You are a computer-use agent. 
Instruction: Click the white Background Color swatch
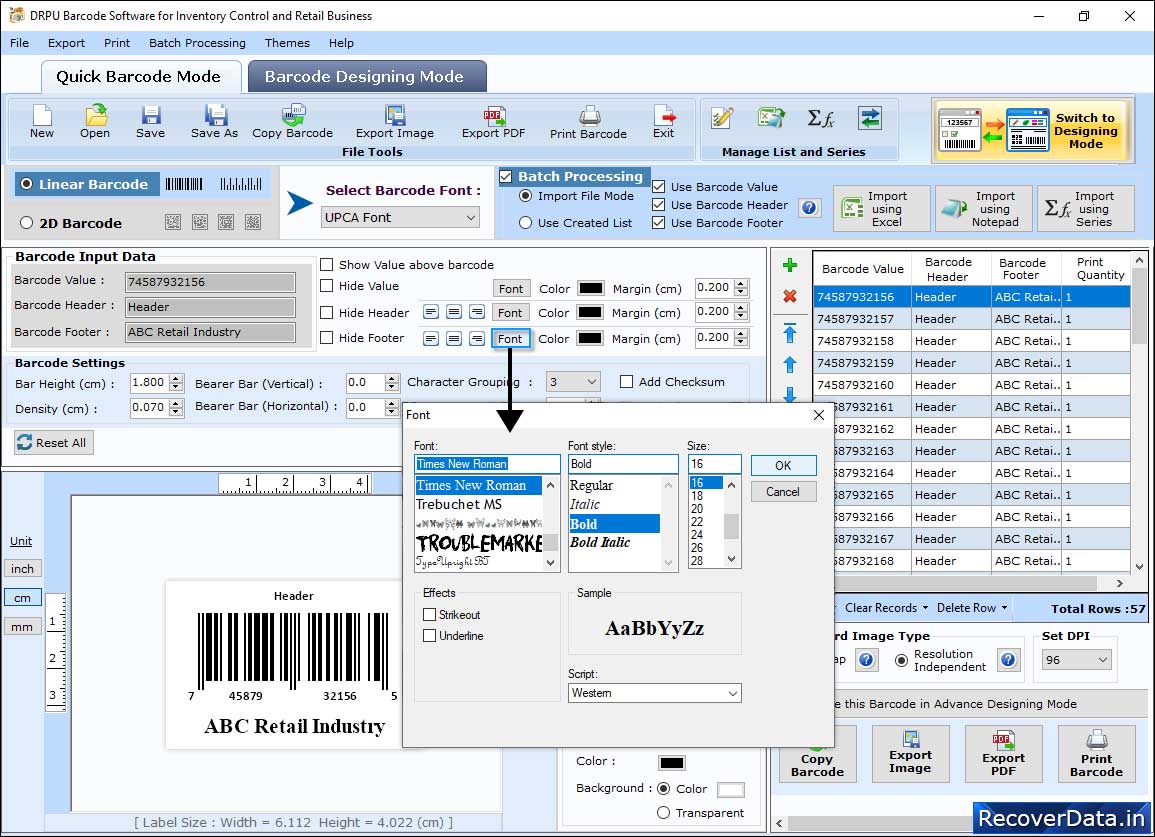pyautogui.click(x=730, y=789)
